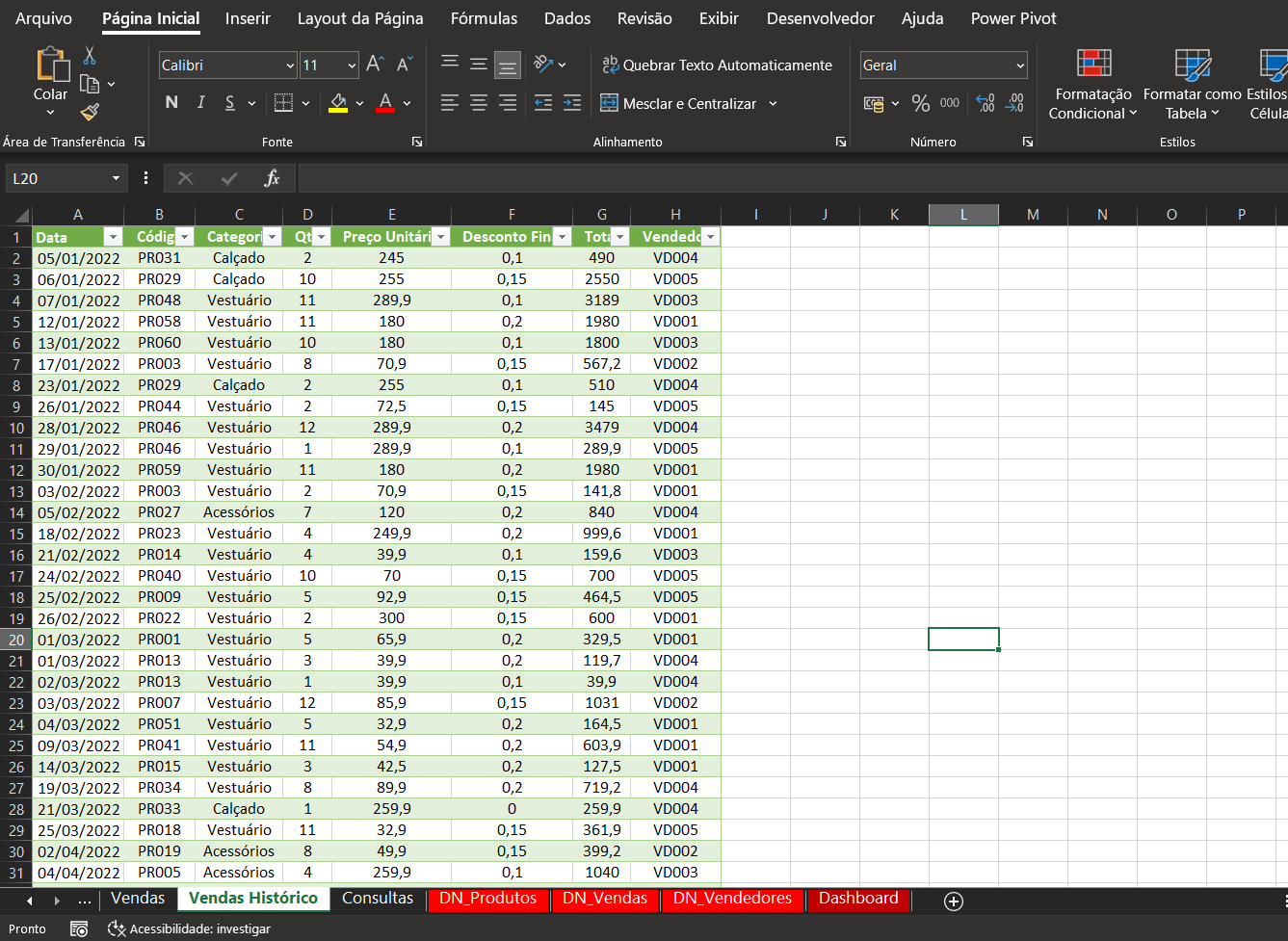Viewport: 1288px width, 941px height.
Task: Open the Número dialog launcher
Action: click(x=1028, y=142)
